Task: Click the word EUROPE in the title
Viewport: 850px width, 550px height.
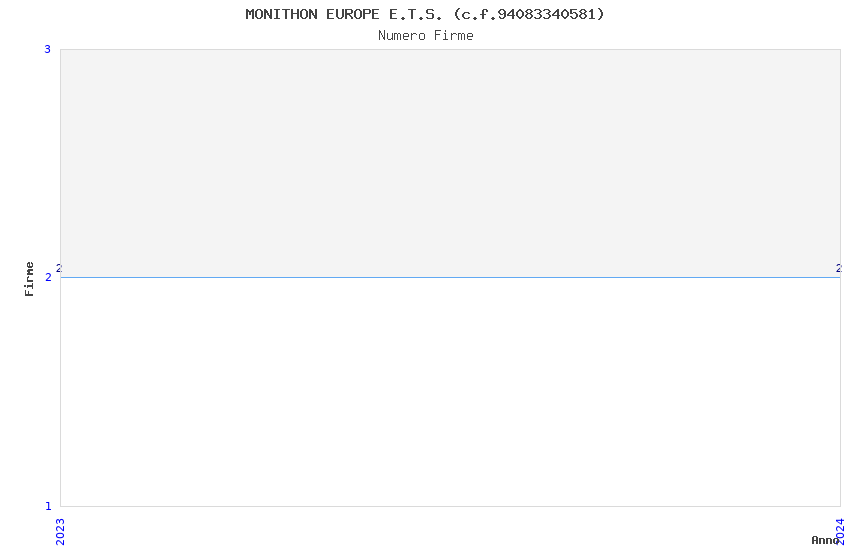Action: click(x=352, y=14)
